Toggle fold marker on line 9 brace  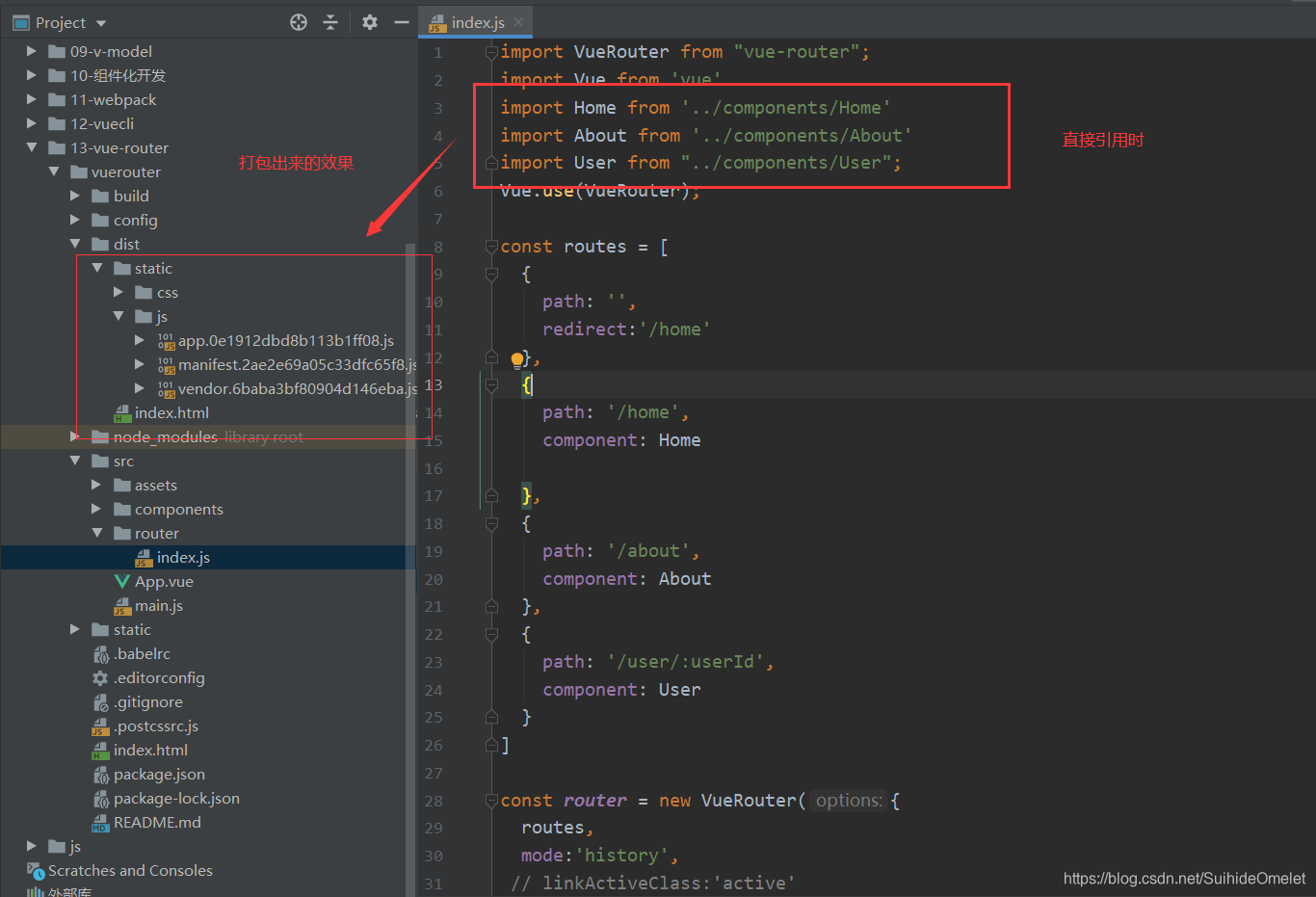[x=491, y=275]
